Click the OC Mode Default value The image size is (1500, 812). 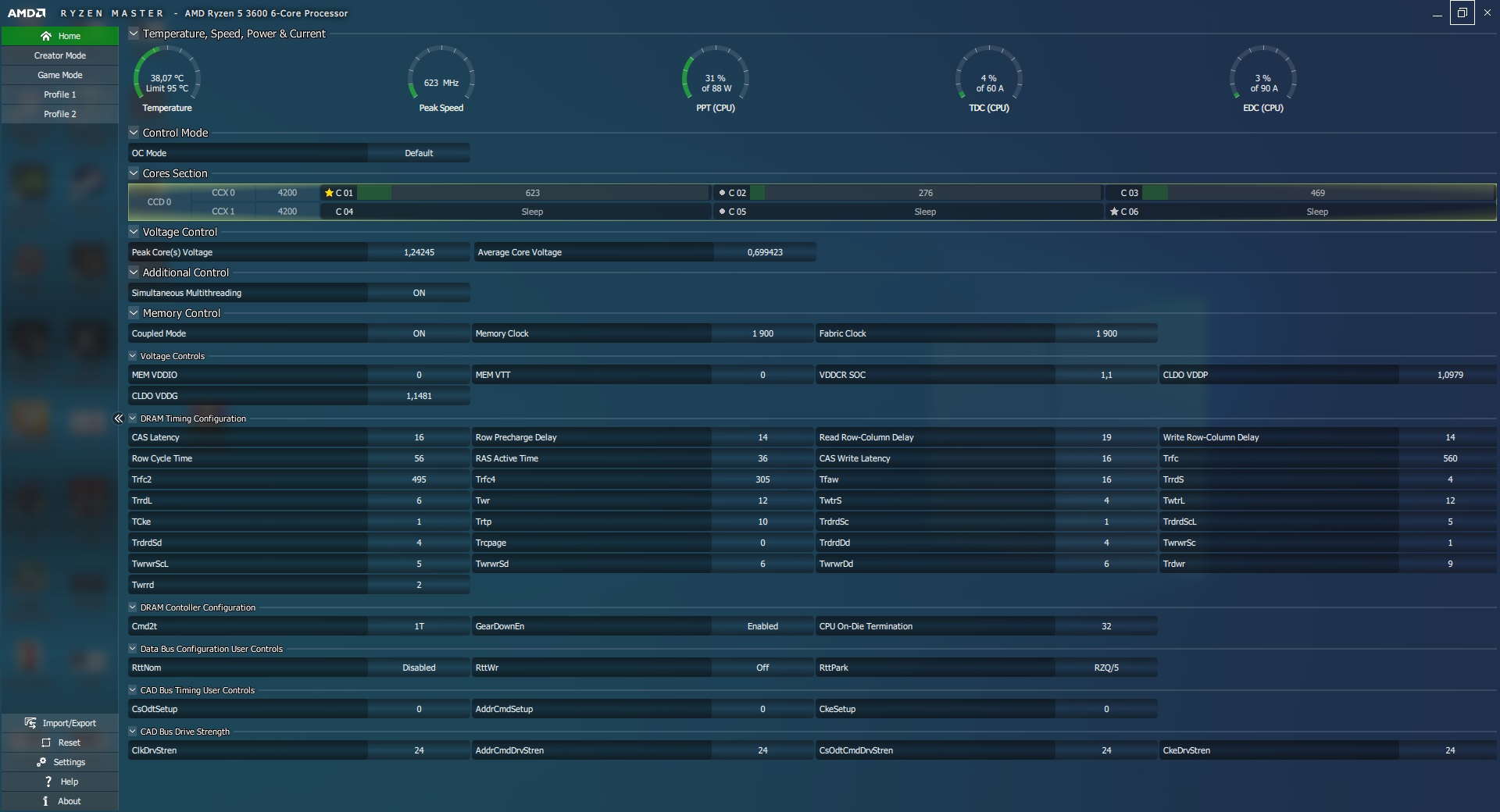point(419,153)
